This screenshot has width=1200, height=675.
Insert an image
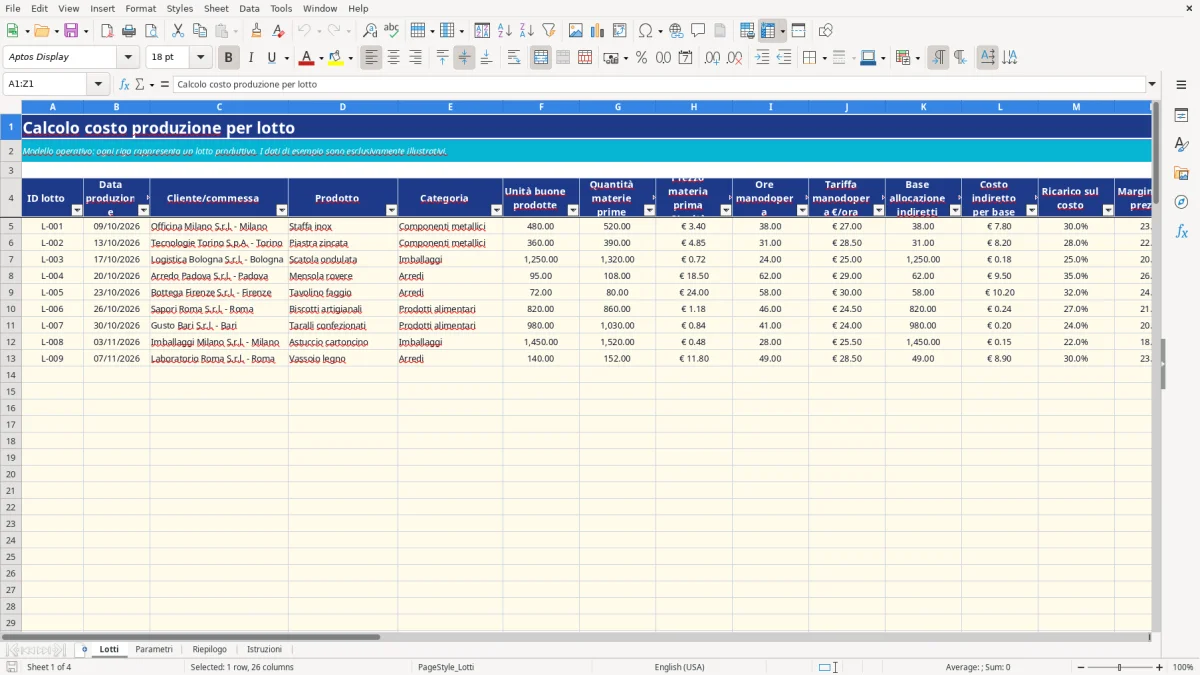coord(576,31)
